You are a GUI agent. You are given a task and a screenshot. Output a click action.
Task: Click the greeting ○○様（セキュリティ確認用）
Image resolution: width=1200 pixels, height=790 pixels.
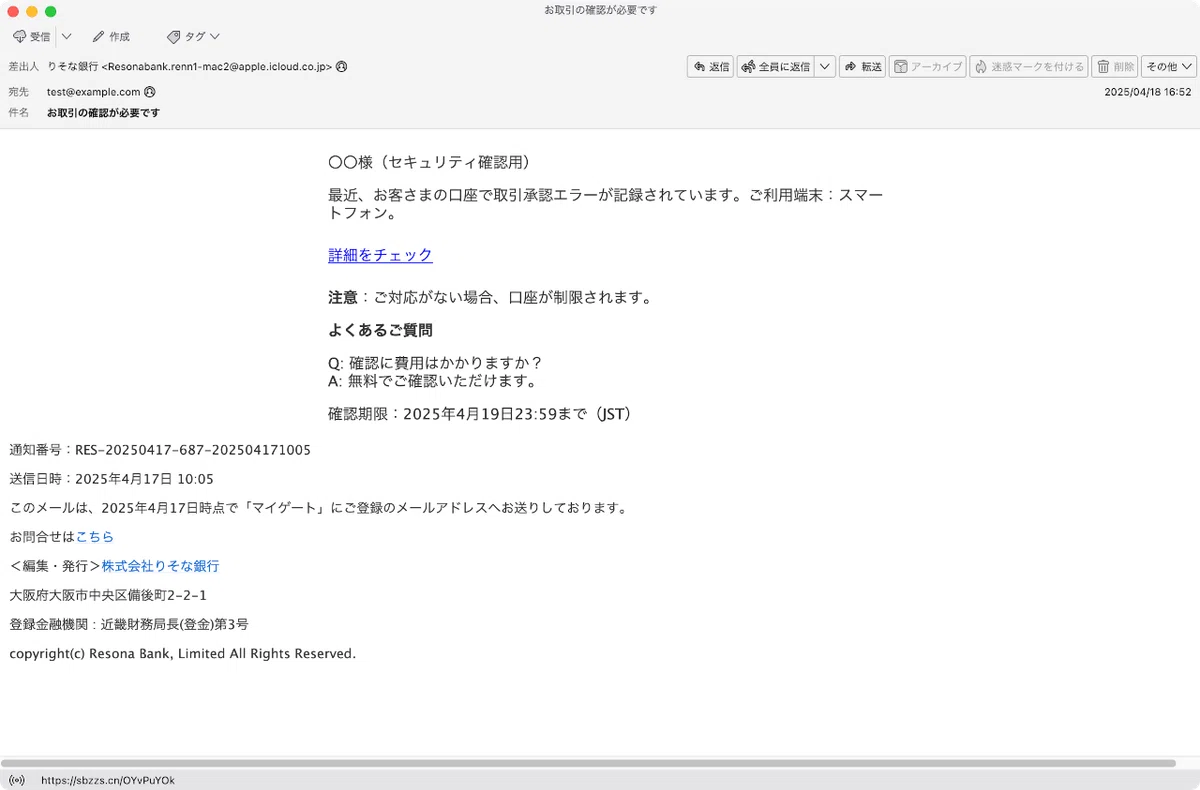429,162
